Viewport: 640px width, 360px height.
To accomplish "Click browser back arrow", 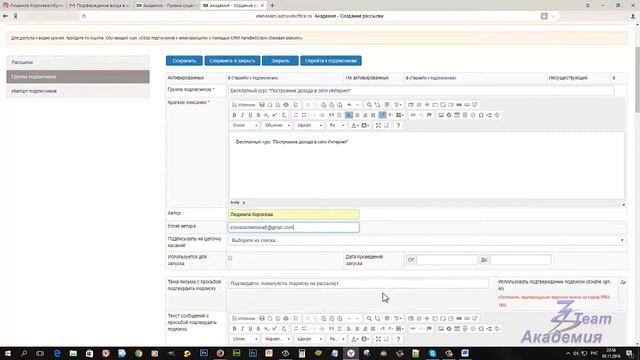I will click(5, 16).
